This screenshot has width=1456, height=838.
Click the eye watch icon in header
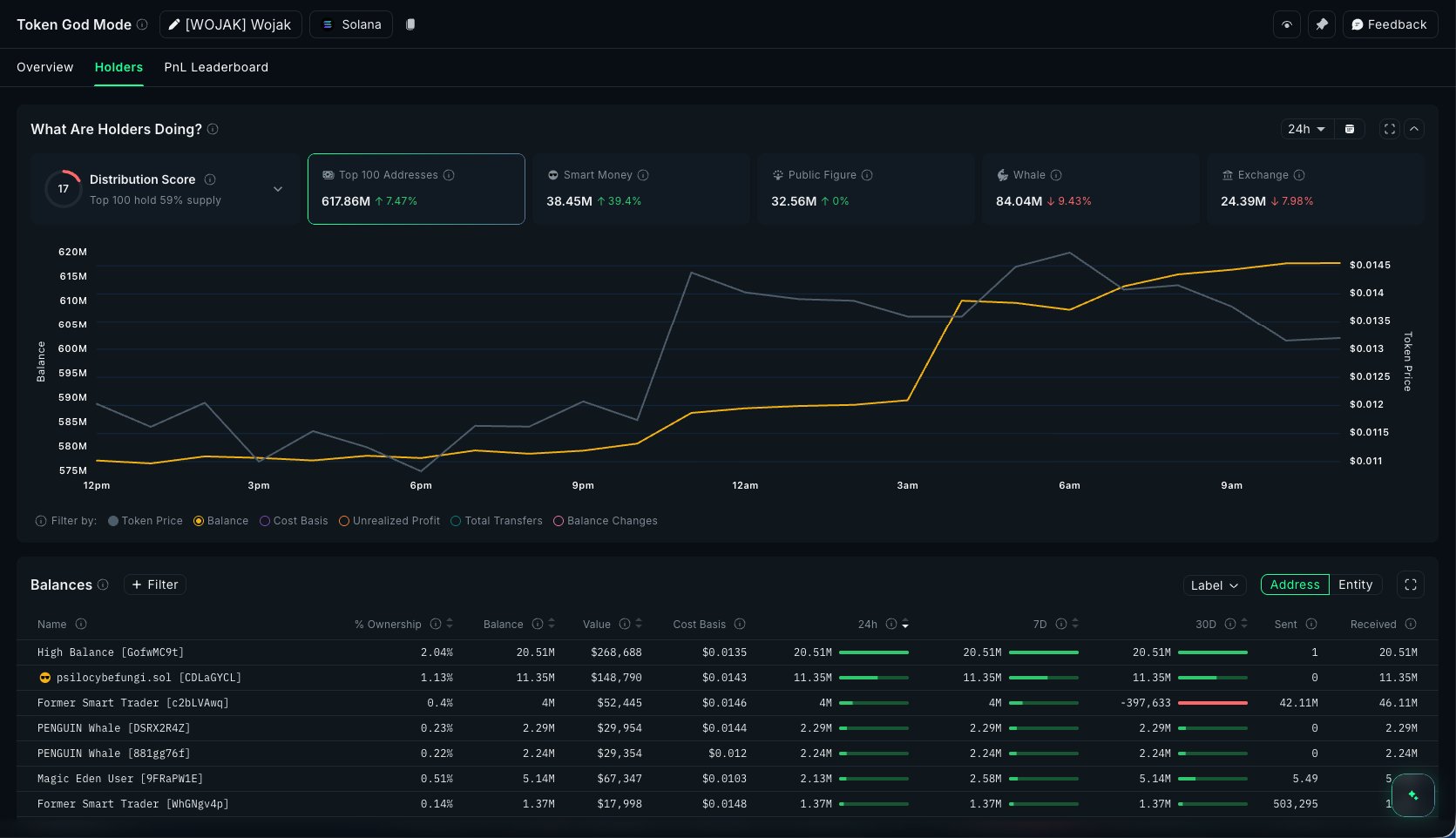(x=1286, y=24)
